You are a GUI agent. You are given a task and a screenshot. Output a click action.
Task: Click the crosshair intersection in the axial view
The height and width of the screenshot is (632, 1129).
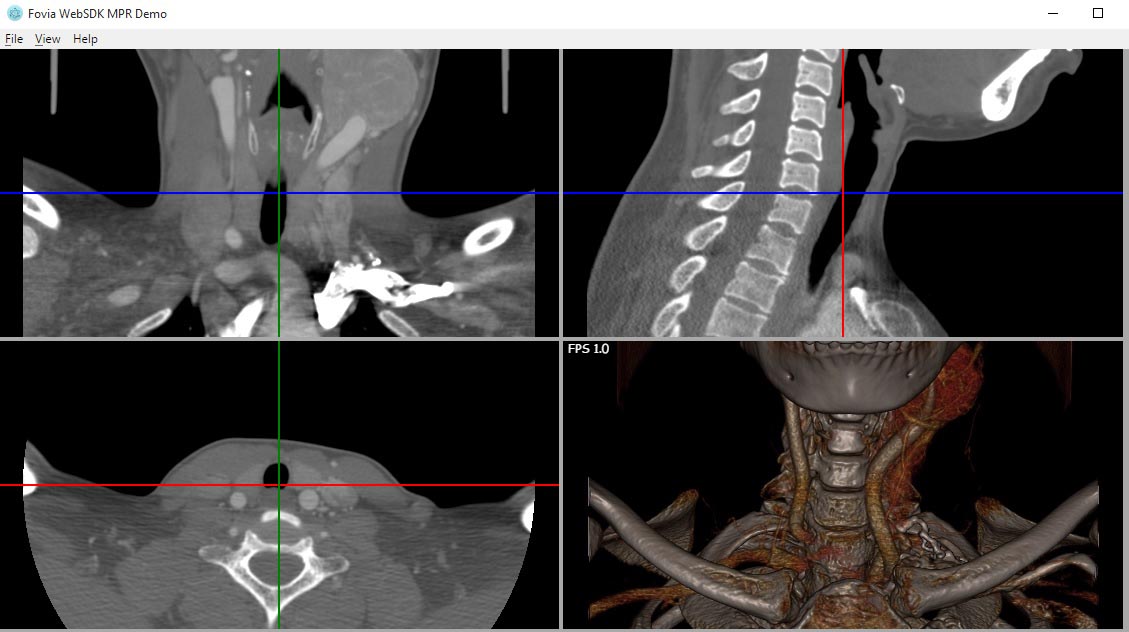[x=279, y=485]
